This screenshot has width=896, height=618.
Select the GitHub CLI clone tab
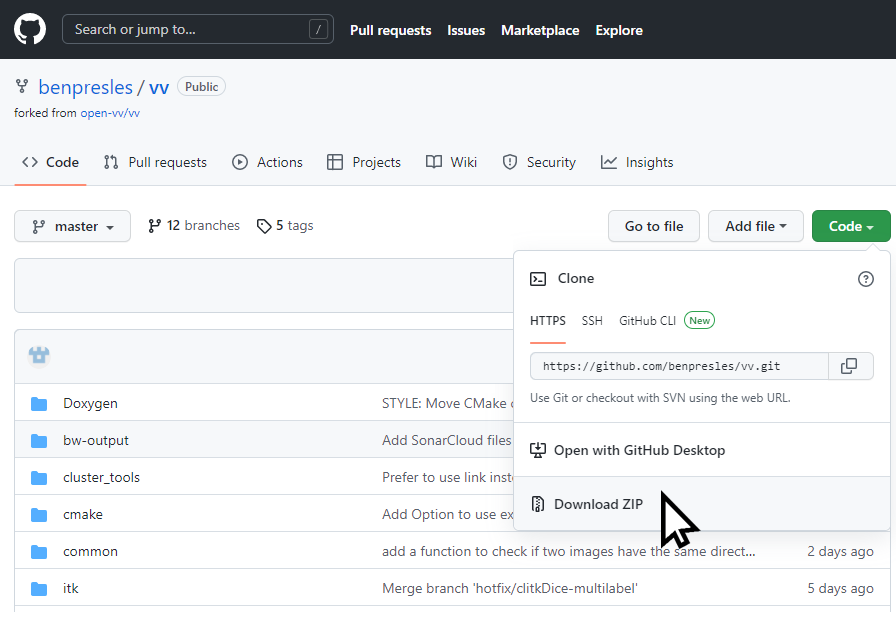click(647, 321)
